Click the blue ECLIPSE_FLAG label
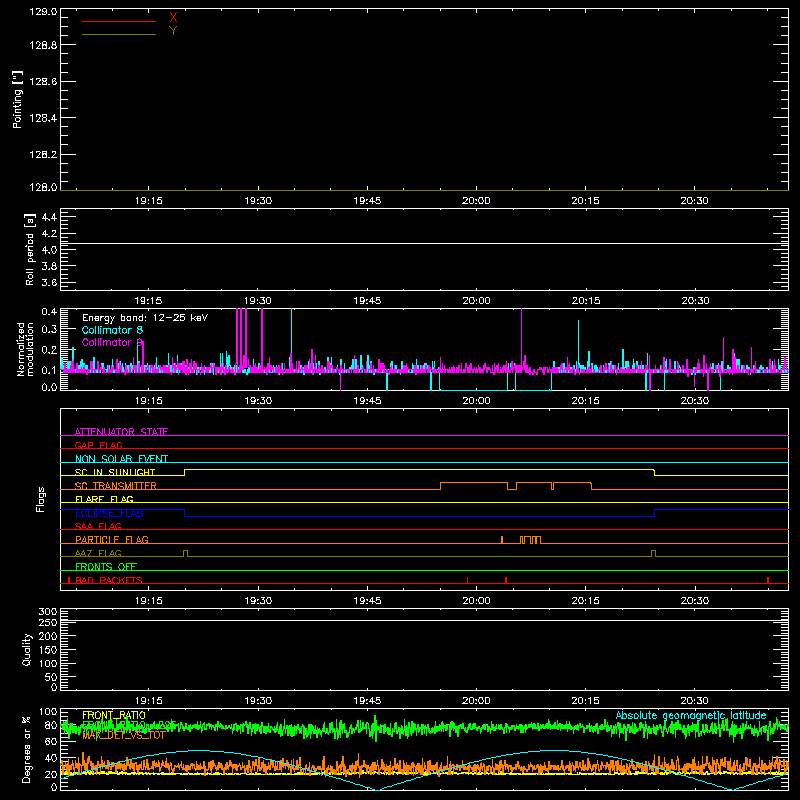 point(109,513)
